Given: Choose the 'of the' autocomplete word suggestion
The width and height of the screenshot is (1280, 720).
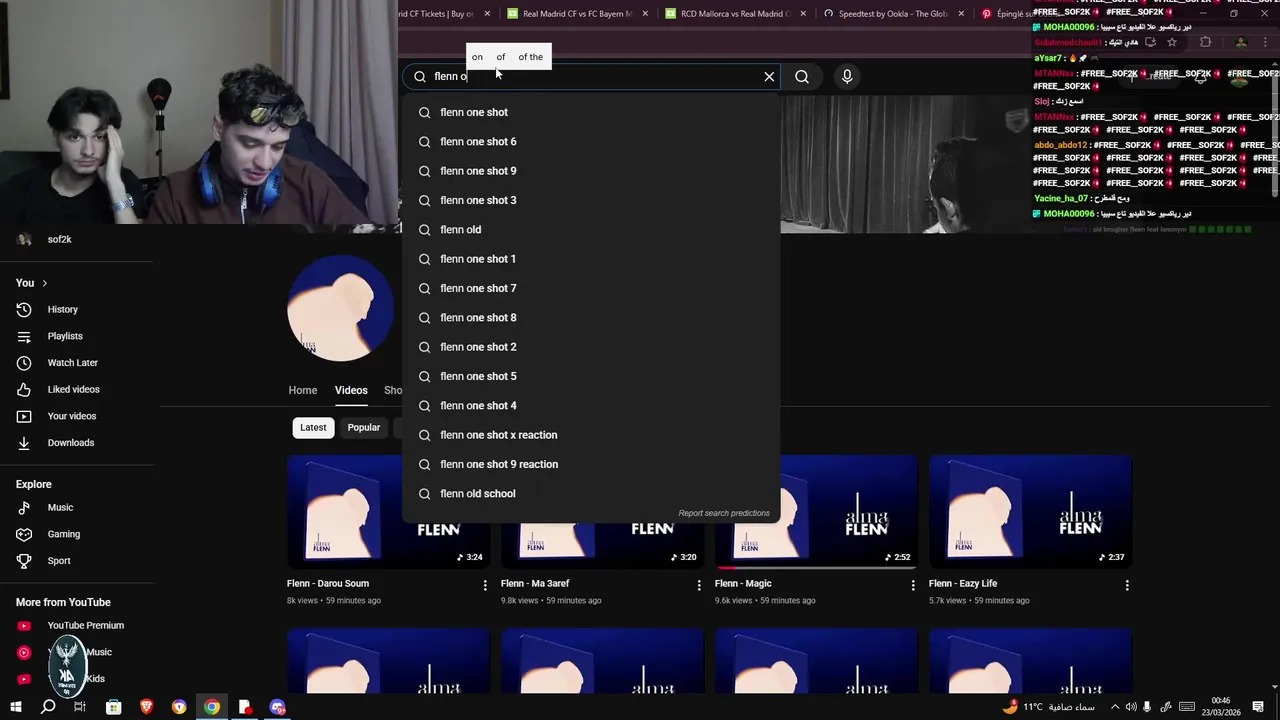Looking at the screenshot, I should (530, 57).
